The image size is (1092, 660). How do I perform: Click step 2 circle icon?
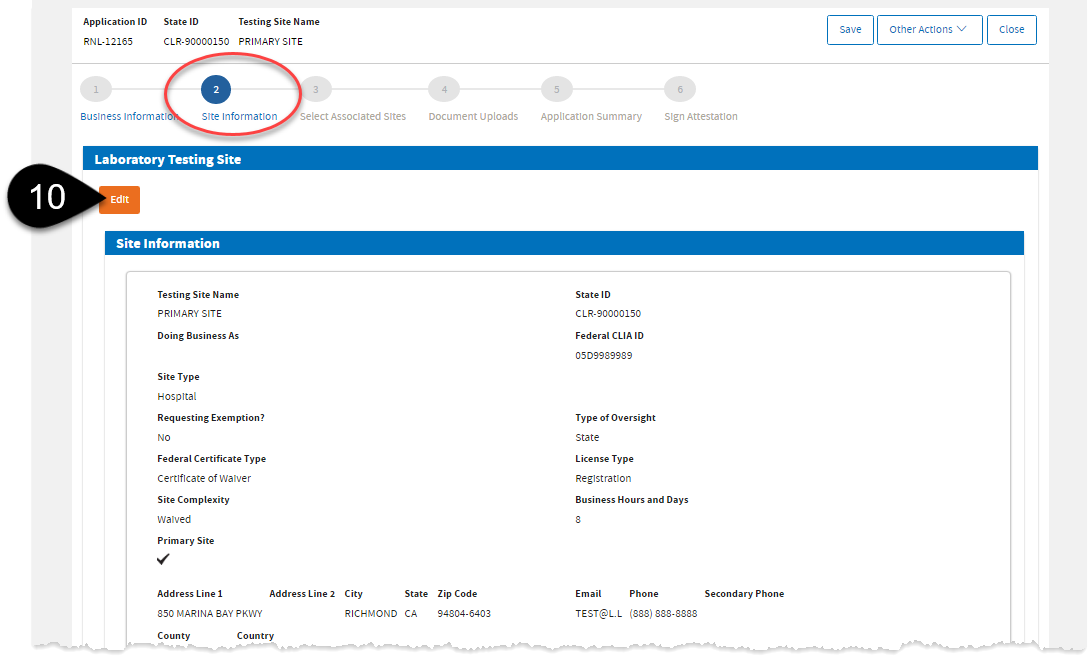(x=216, y=90)
